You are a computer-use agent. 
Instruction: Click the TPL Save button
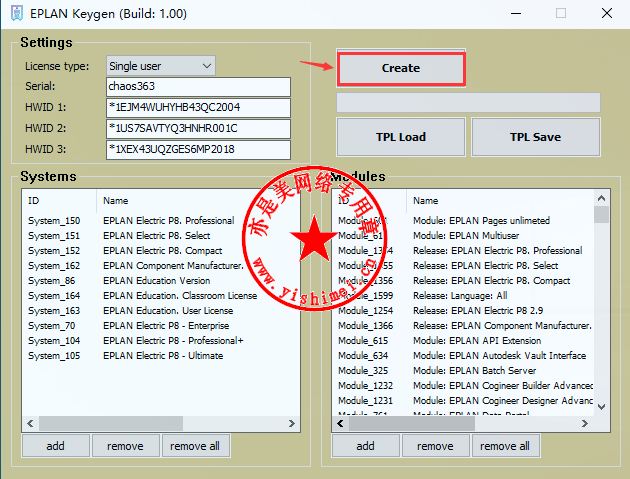coord(536,137)
